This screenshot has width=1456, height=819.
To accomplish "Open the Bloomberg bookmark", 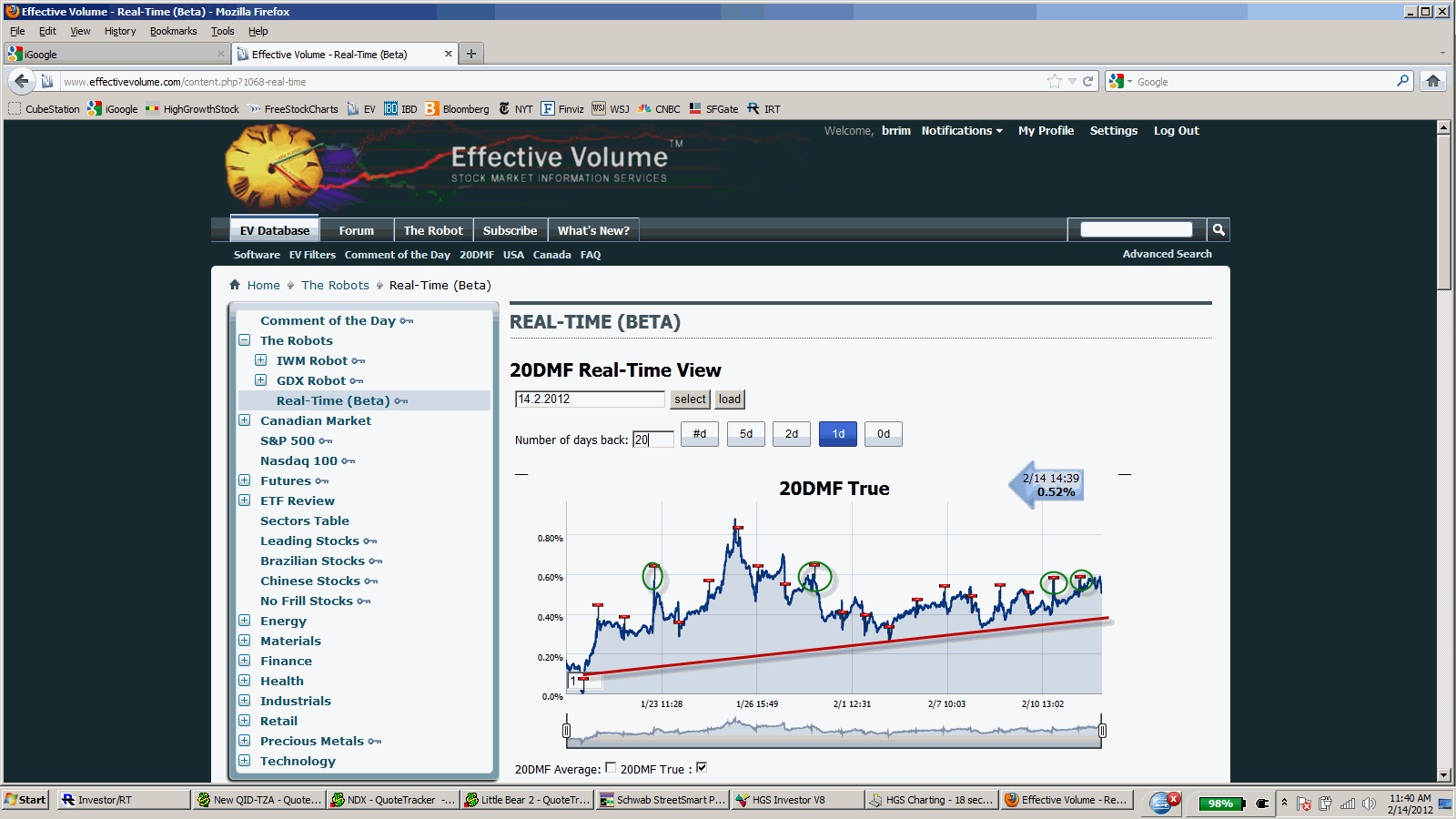I will coord(457,108).
